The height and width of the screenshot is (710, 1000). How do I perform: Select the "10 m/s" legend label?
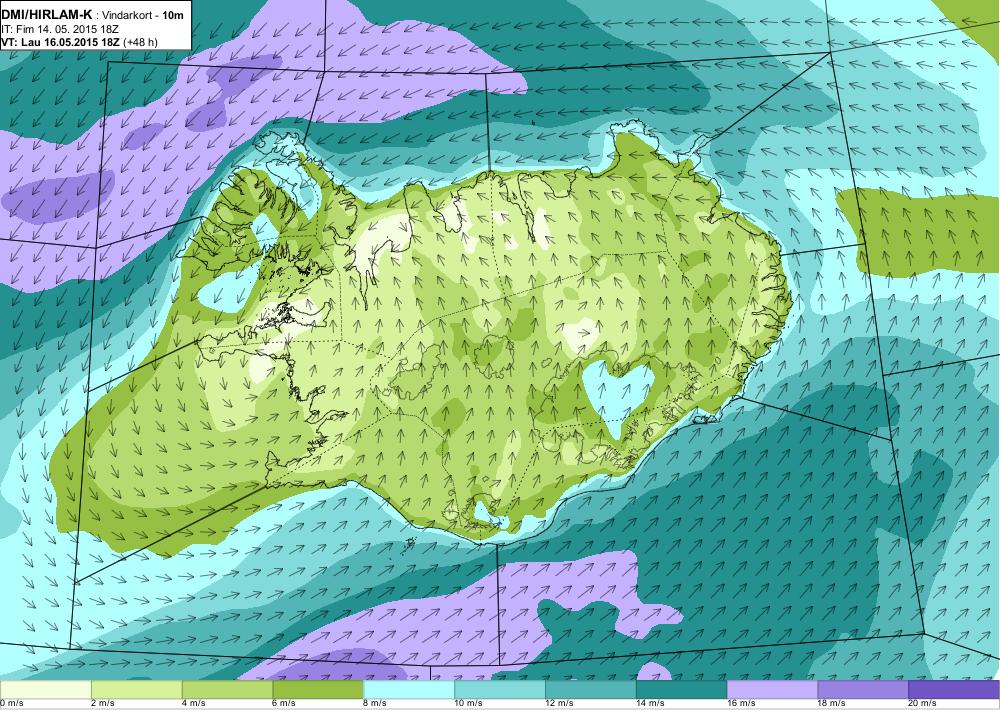pos(469,704)
